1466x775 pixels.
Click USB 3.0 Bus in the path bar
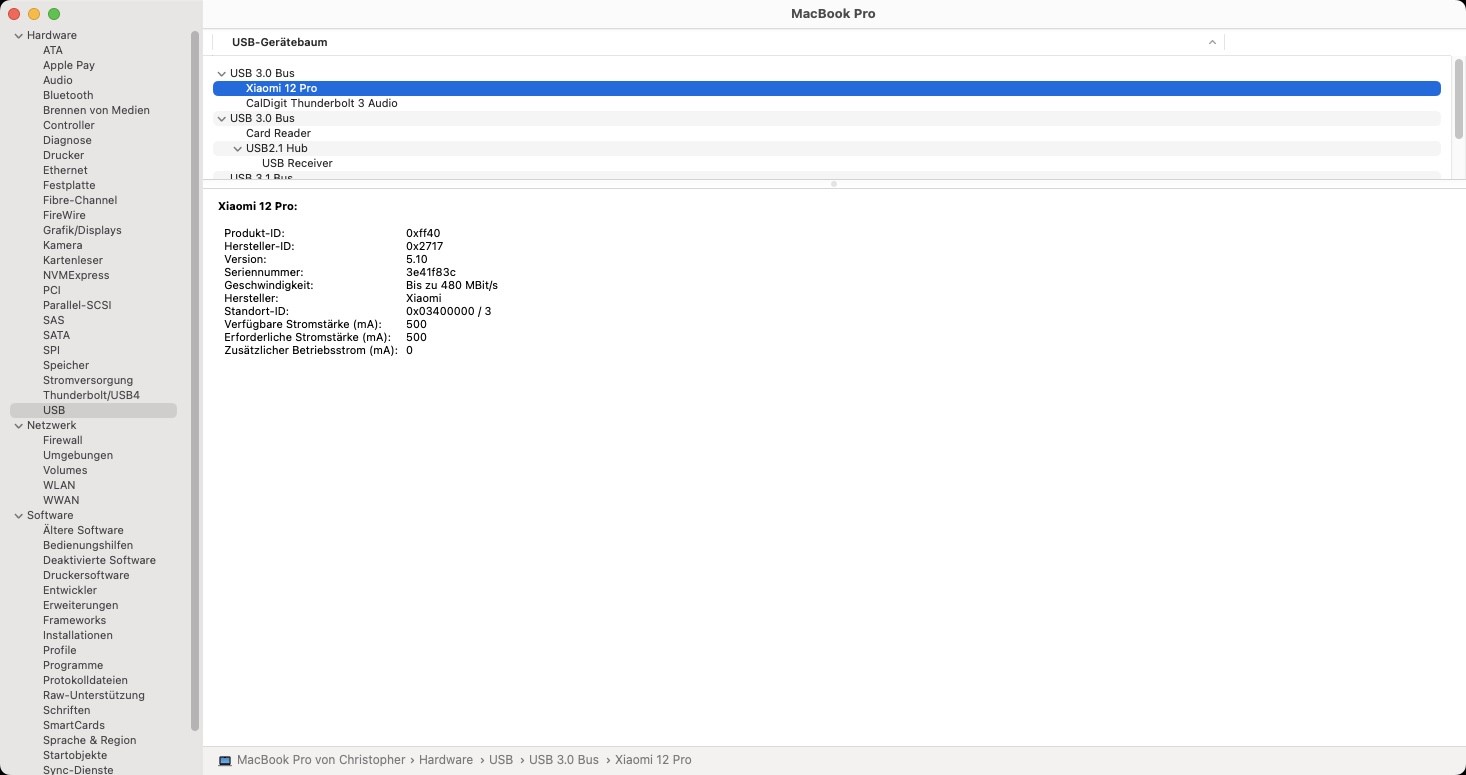(x=564, y=760)
